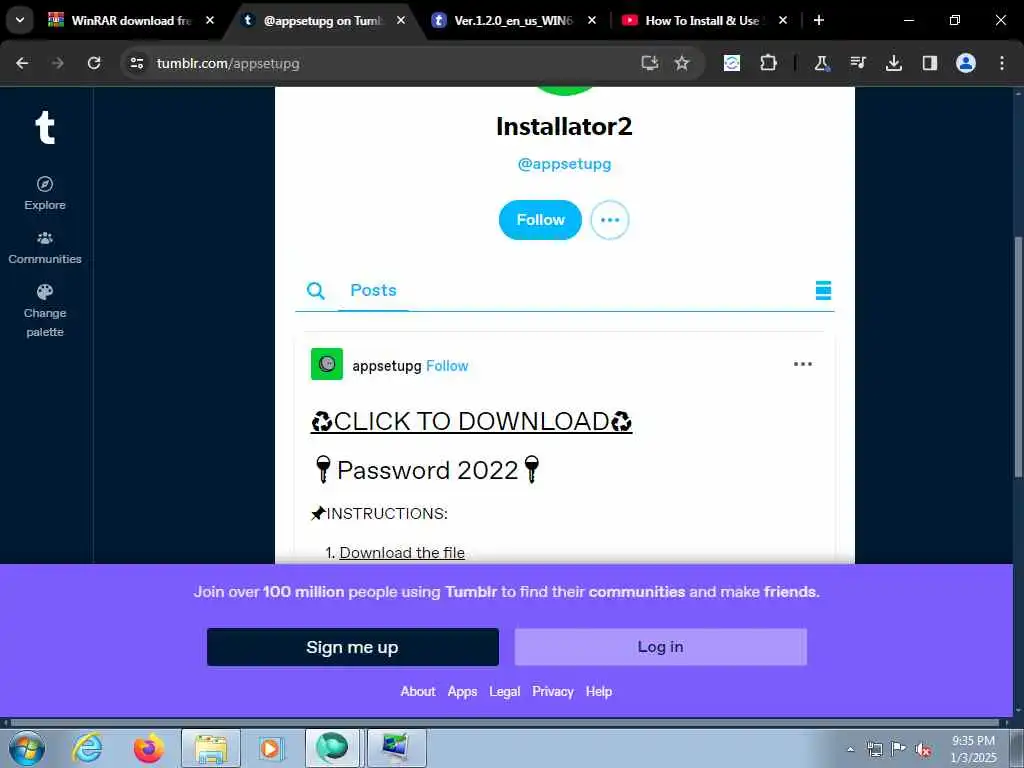Viewport: 1024px width, 768px height.
Task: Open the Apps footer link
Action: (x=462, y=692)
